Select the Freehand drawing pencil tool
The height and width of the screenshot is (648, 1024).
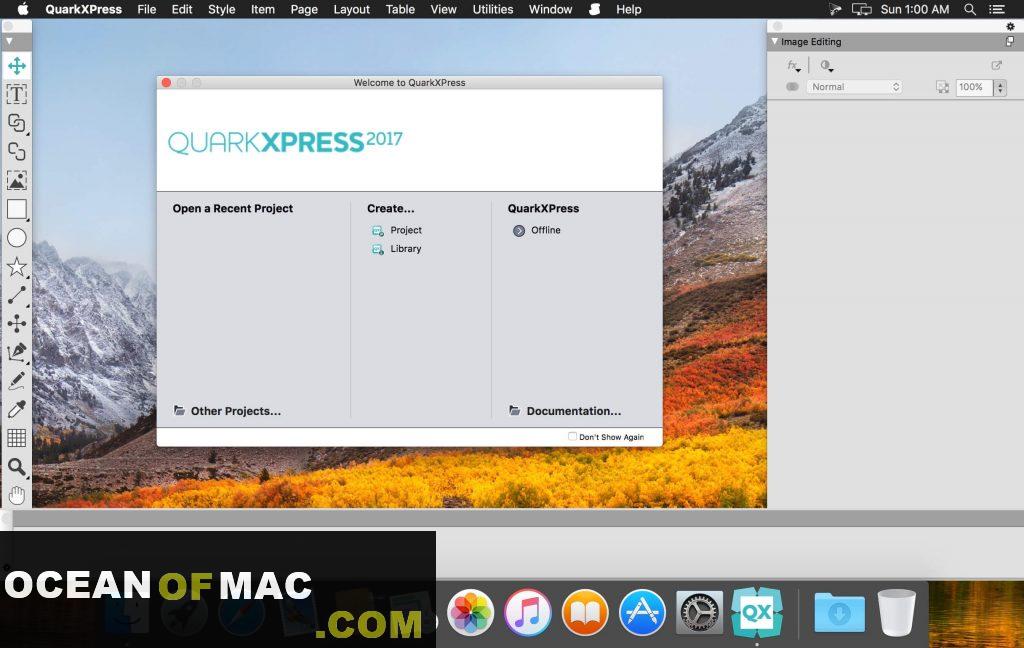pos(16,381)
